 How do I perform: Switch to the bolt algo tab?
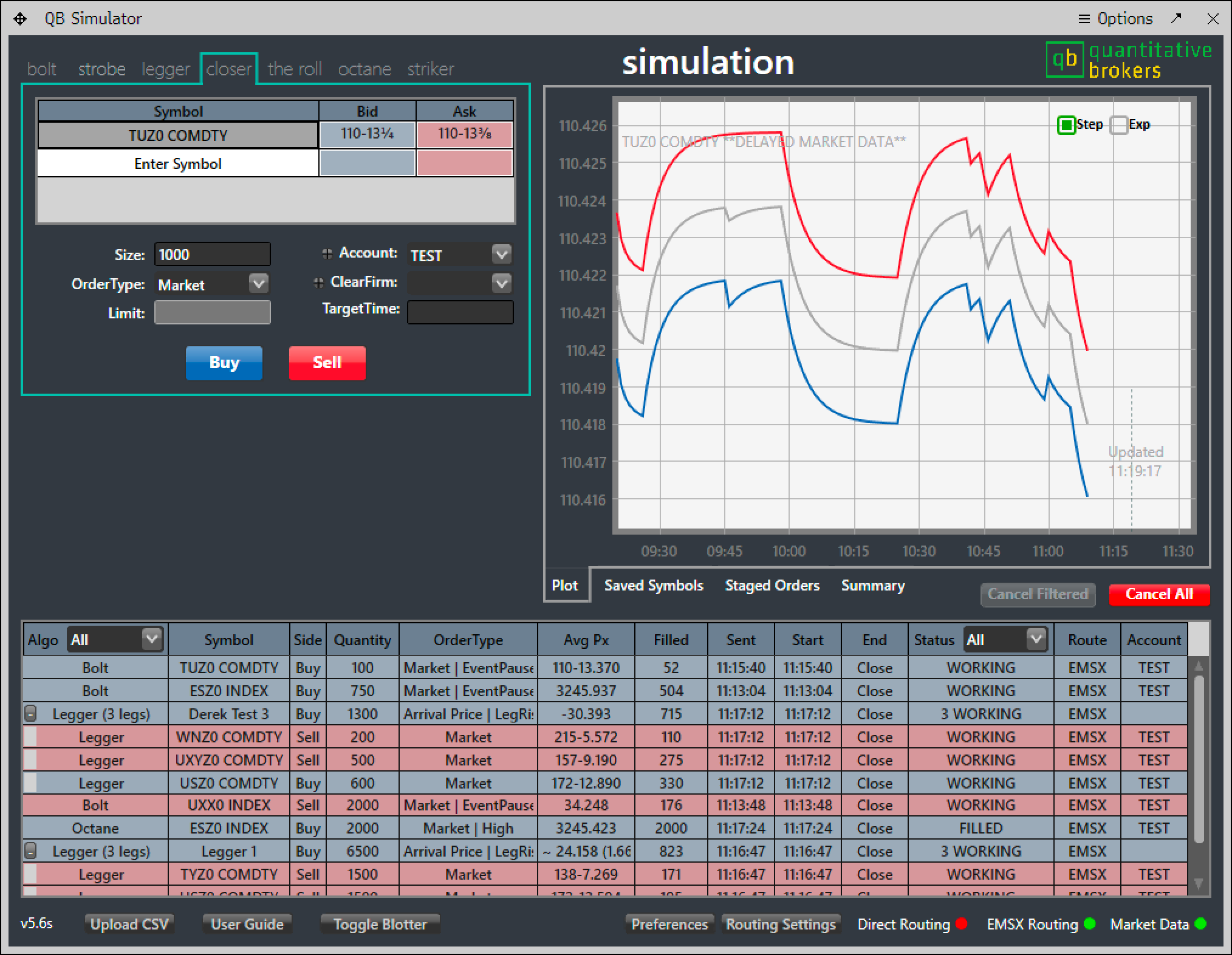point(42,69)
